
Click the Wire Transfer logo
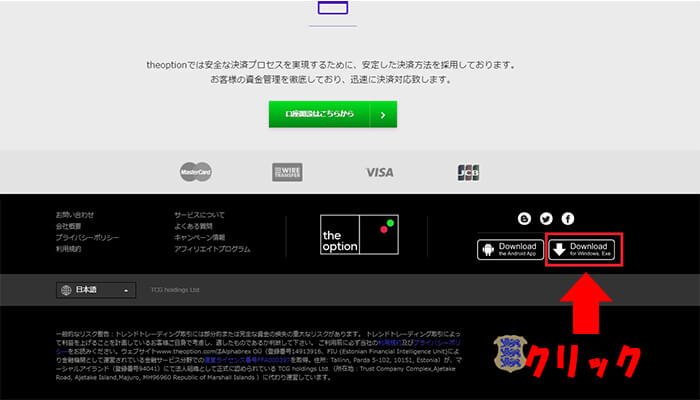288,172
